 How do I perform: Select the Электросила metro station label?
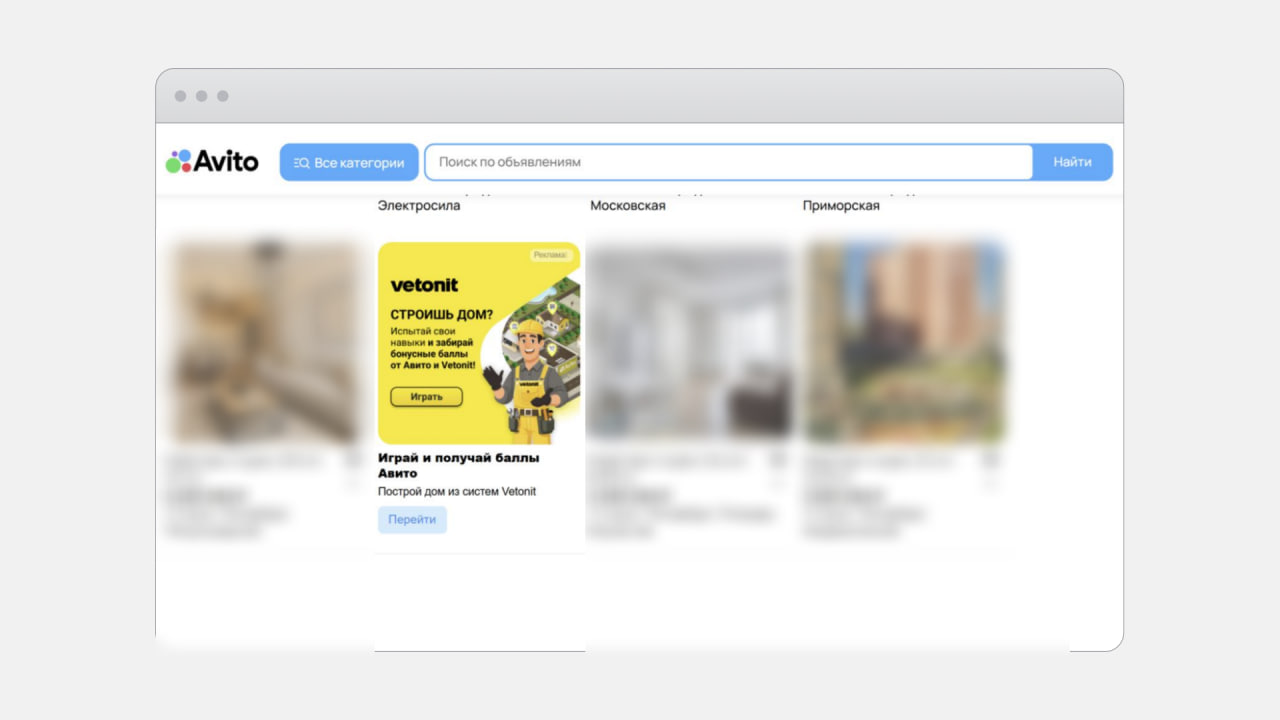[x=419, y=206]
